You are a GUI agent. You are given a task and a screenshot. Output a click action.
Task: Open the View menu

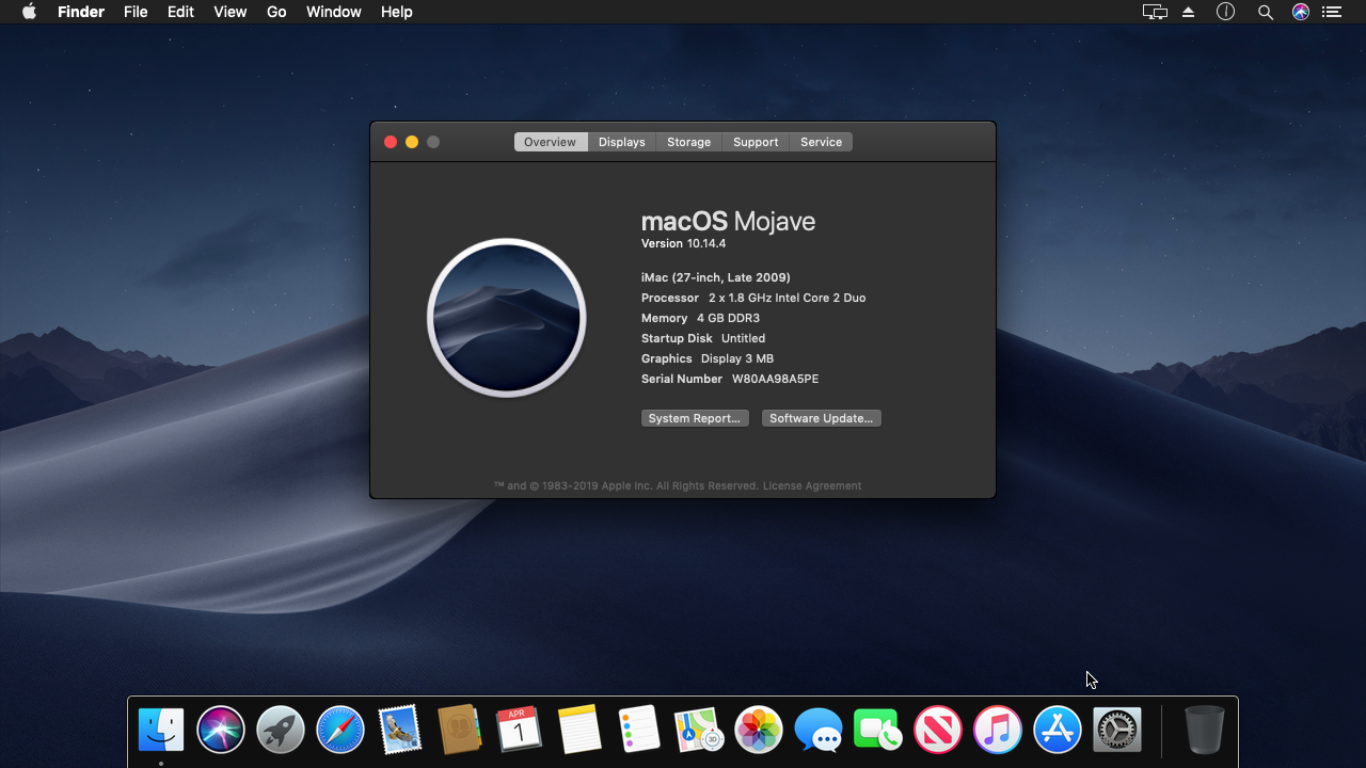tap(230, 12)
